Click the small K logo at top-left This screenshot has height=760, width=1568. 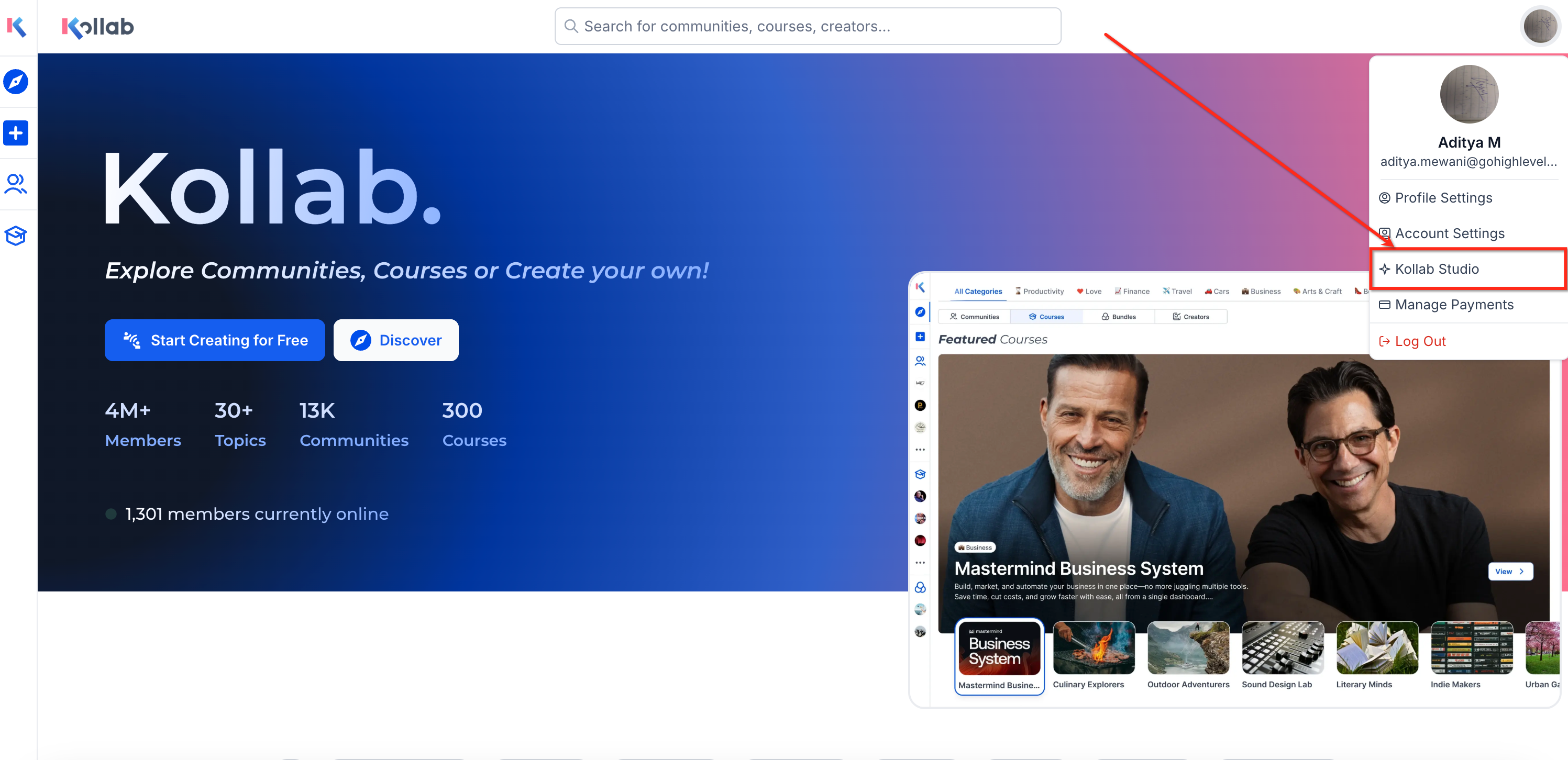click(16, 27)
